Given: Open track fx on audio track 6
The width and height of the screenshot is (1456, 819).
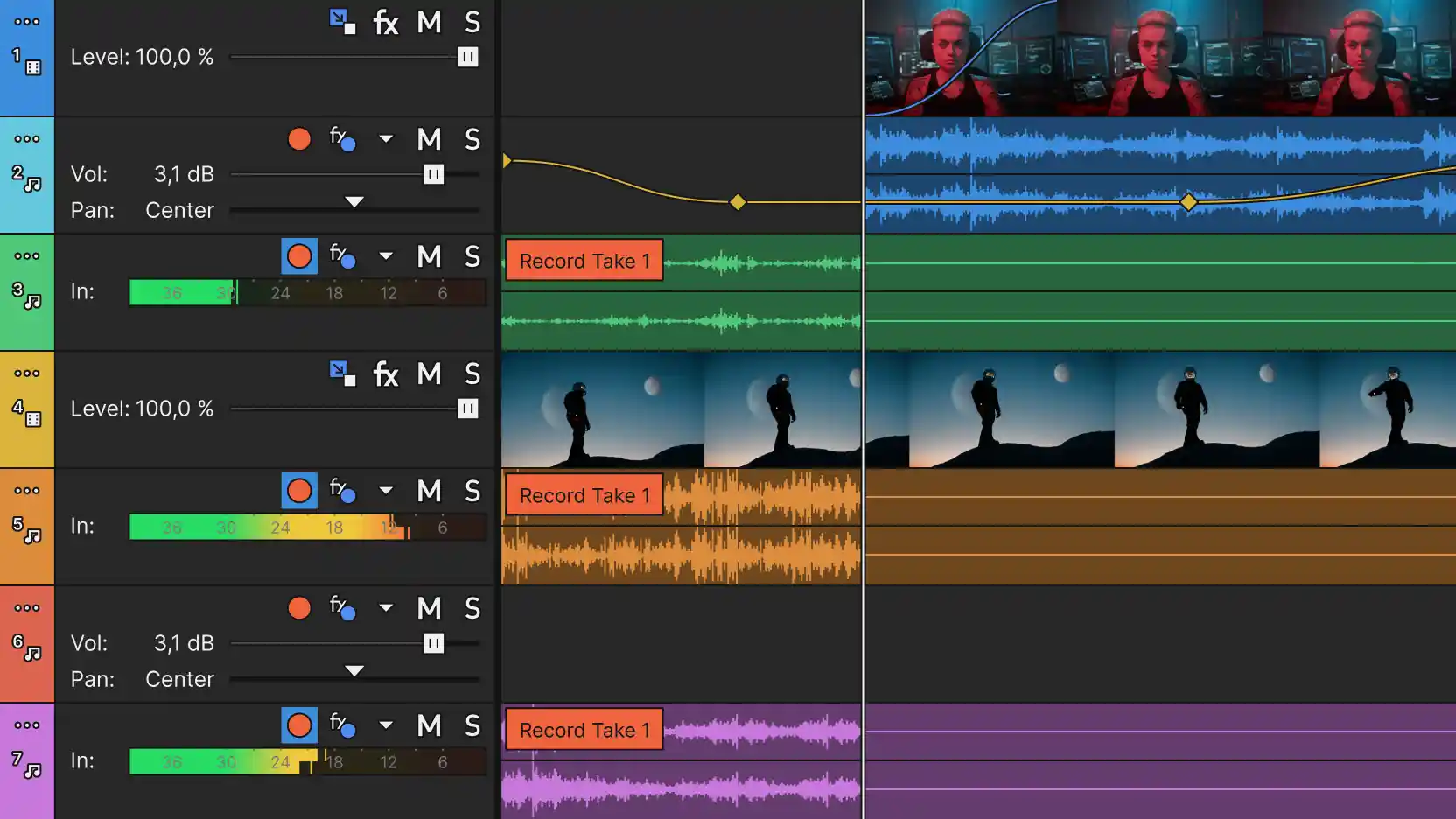Looking at the screenshot, I should [342, 608].
